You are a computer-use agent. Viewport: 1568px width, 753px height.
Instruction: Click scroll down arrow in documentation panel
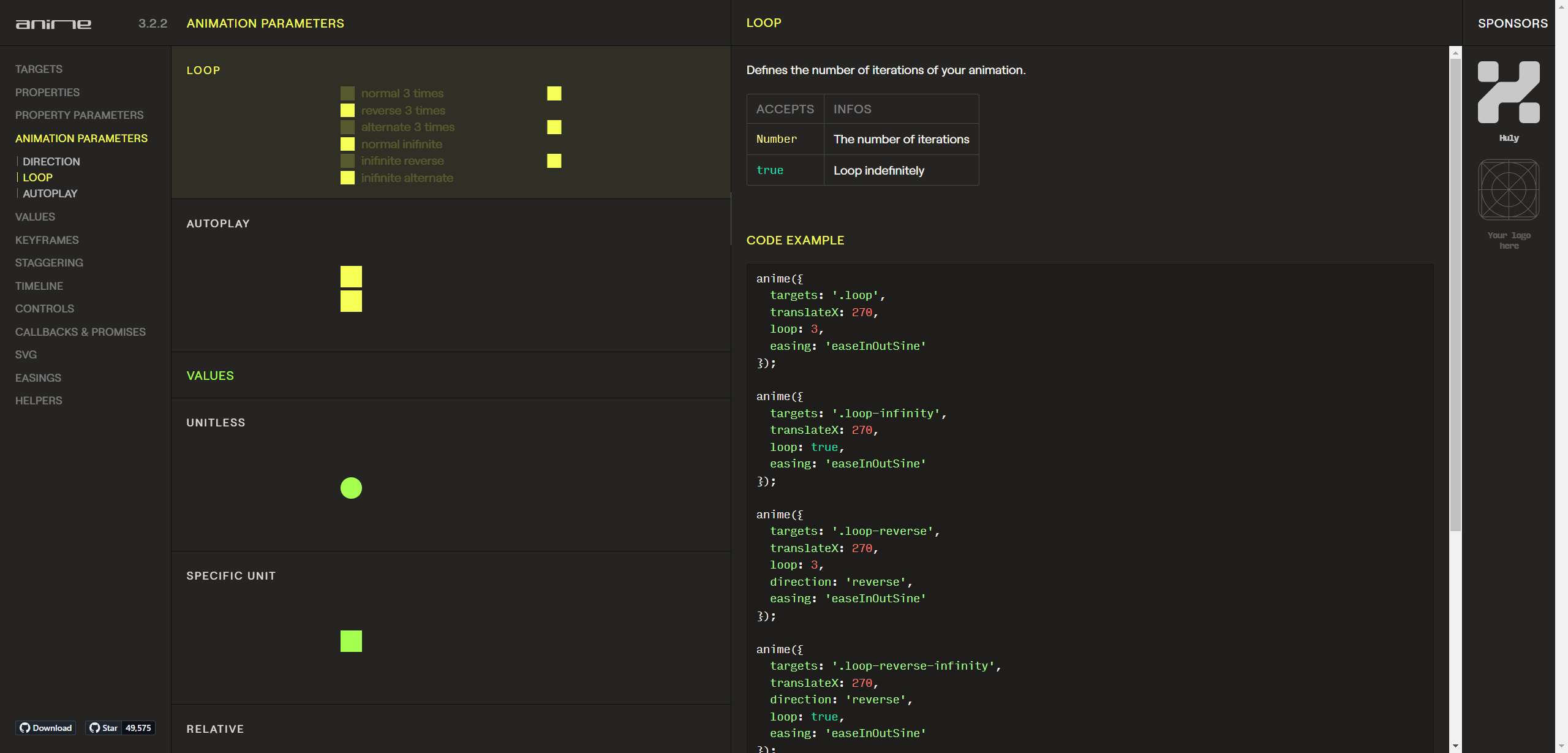1455,746
